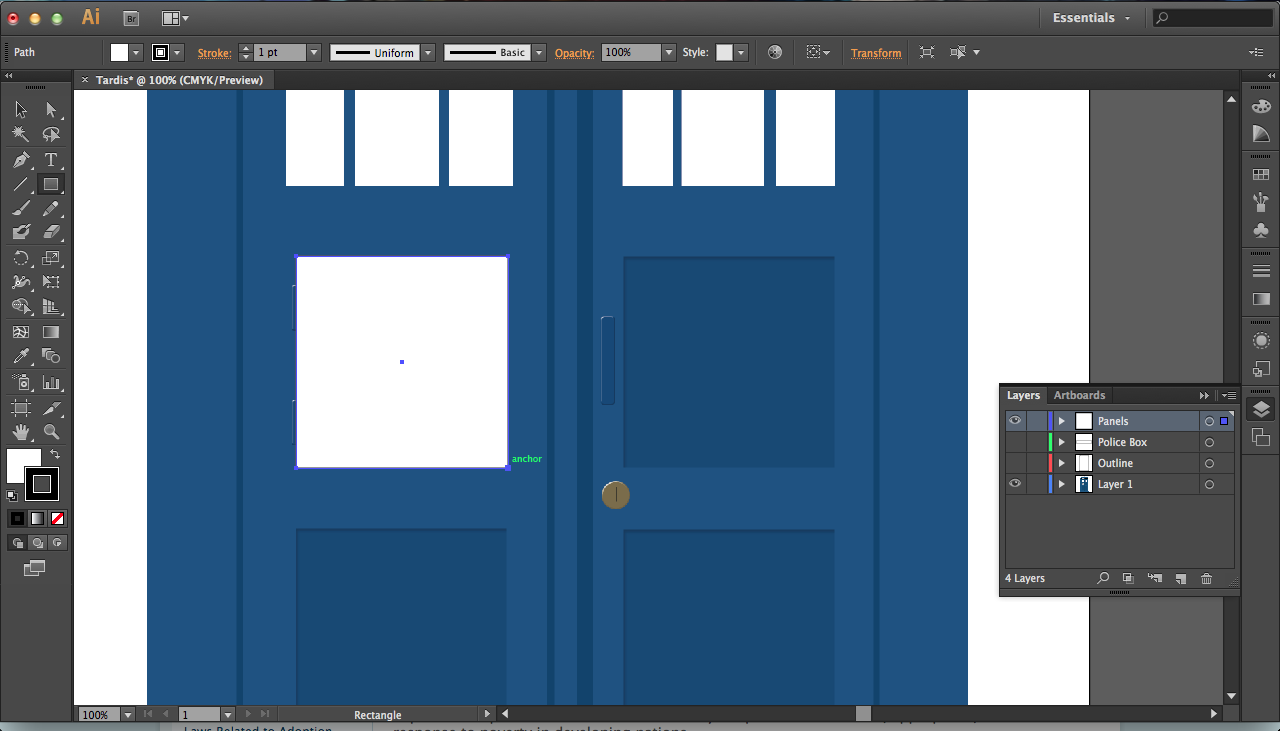This screenshot has width=1280, height=731.
Task: Click the create new layer icon
Action: pyautogui.click(x=1180, y=578)
